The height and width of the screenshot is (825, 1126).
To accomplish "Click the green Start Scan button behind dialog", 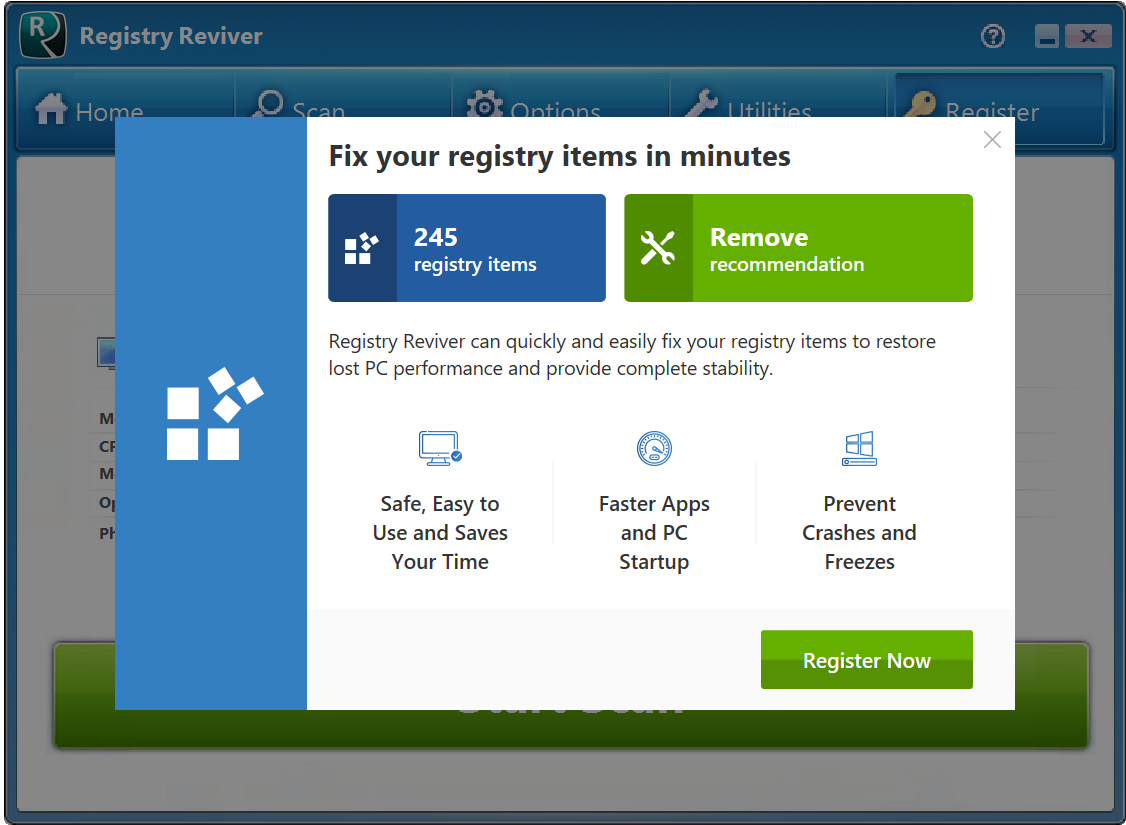I will [x=571, y=729].
